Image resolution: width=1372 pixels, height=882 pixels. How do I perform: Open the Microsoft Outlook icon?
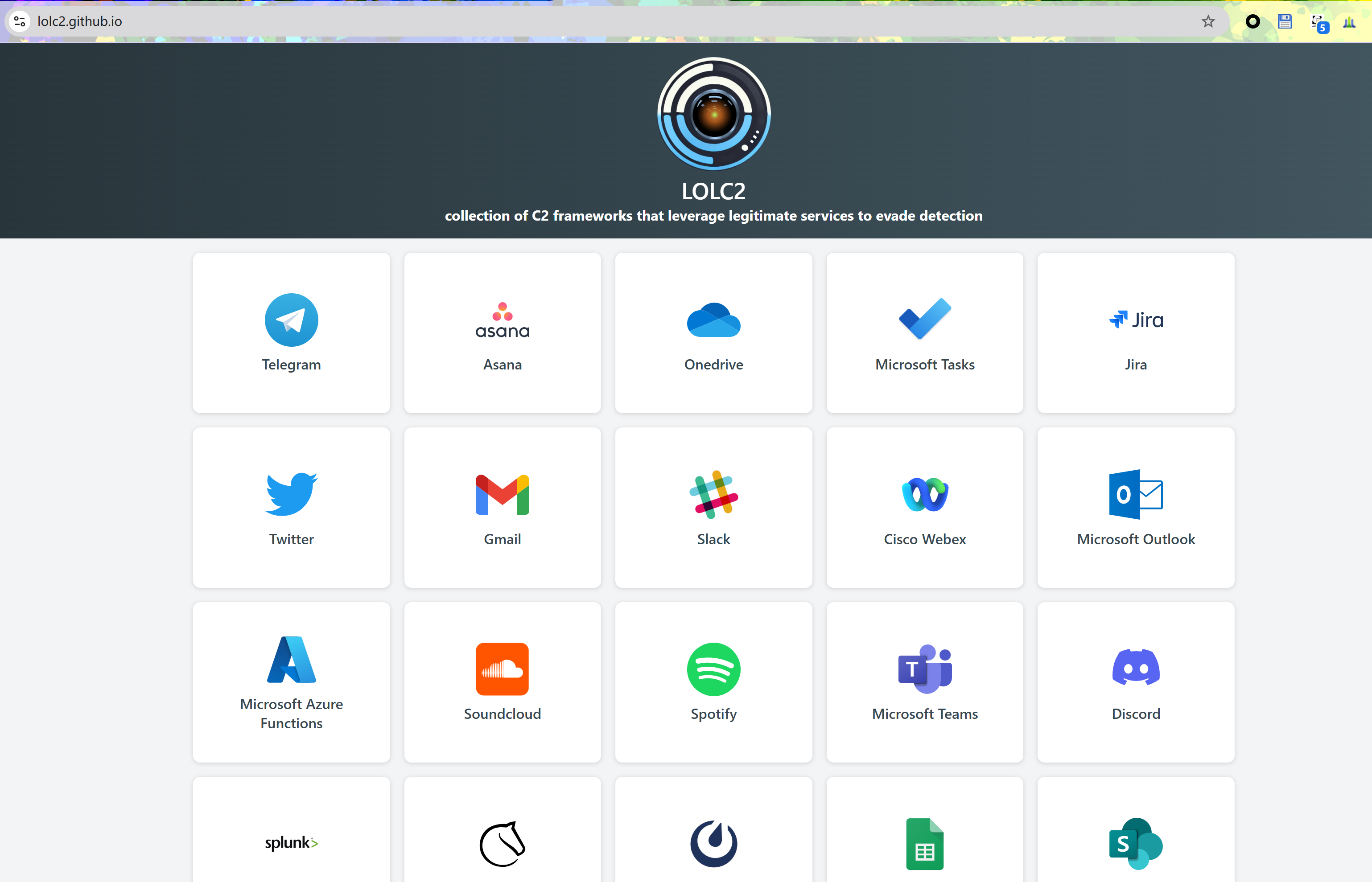click(x=1135, y=494)
